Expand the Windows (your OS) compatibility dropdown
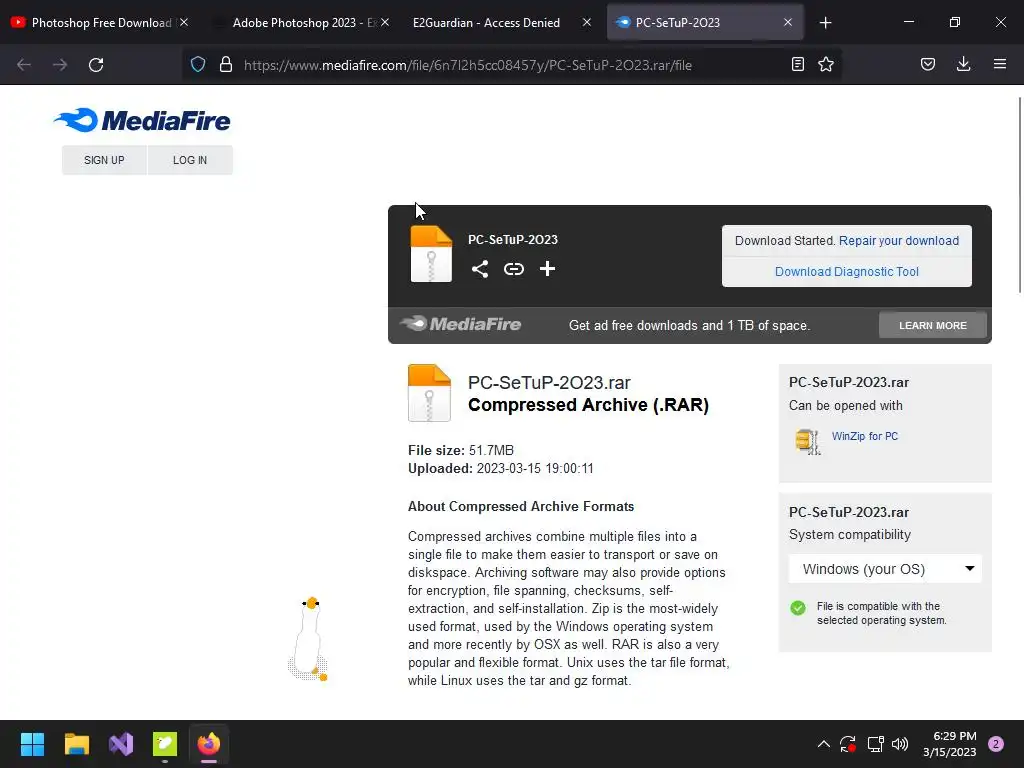1024x768 pixels. tap(885, 569)
